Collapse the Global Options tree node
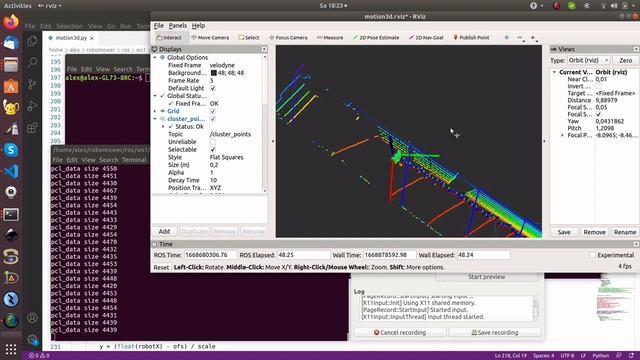 [x=155, y=58]
